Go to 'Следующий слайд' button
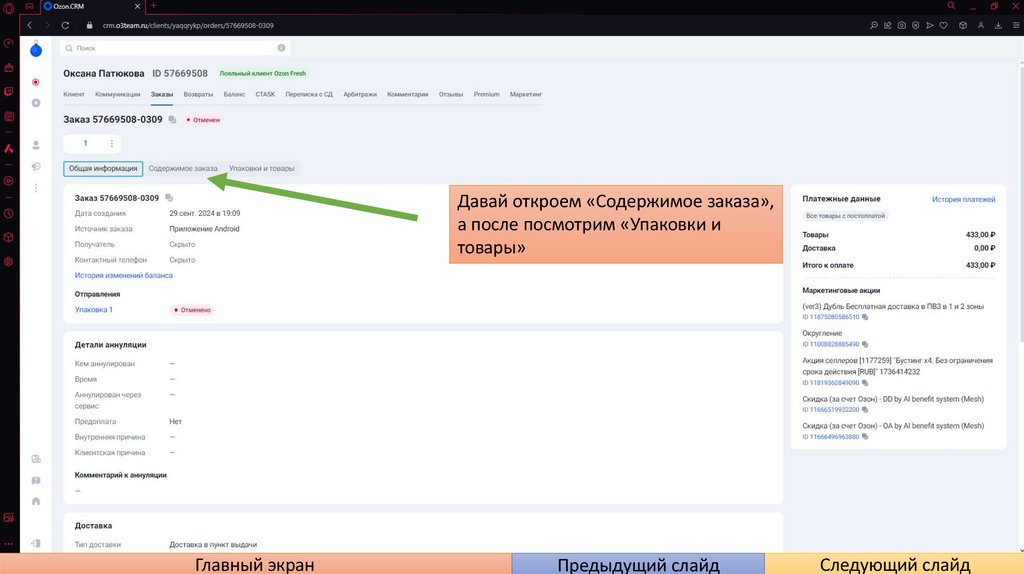 (x=894, y=564)
